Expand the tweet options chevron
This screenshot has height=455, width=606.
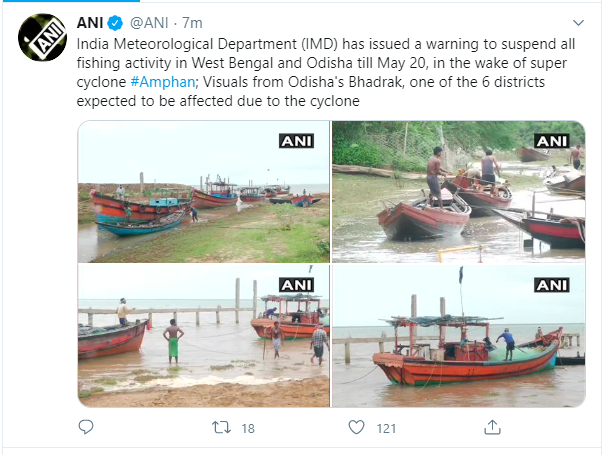pyautogui.click(x=578, y=22)
